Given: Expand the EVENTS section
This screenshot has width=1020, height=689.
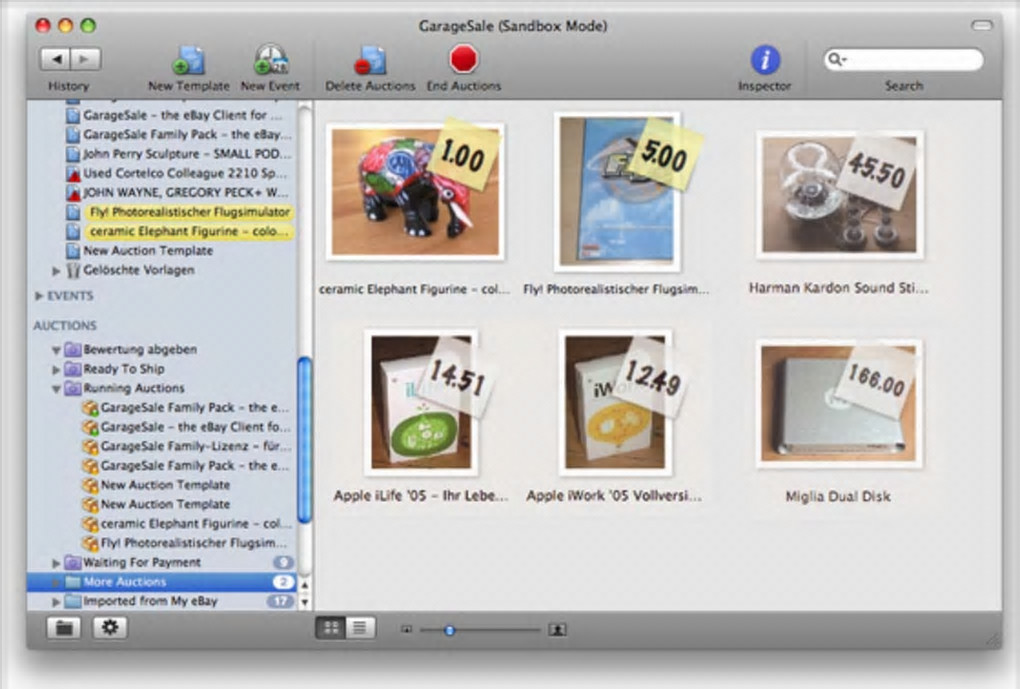Looking at the screenshot, I should [39, 296].
